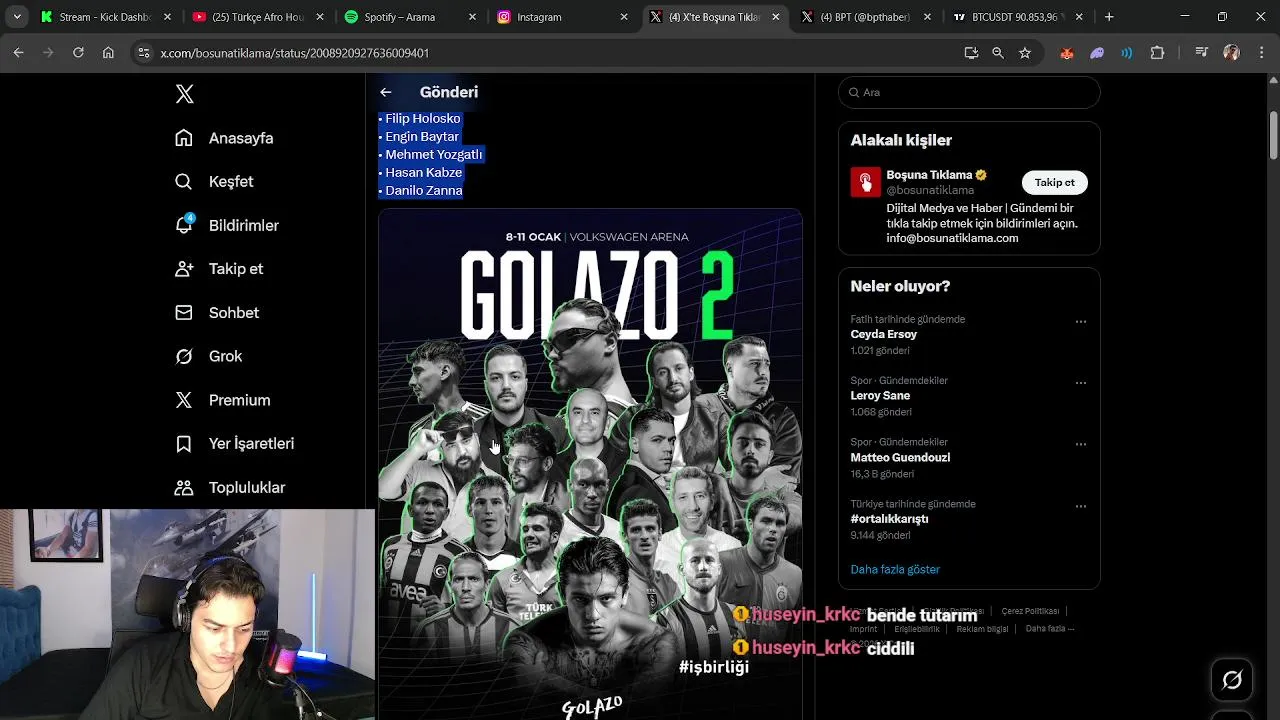The image size is (1280, 720).
Task: Close the Spotify tab
Action: point(472,17)
